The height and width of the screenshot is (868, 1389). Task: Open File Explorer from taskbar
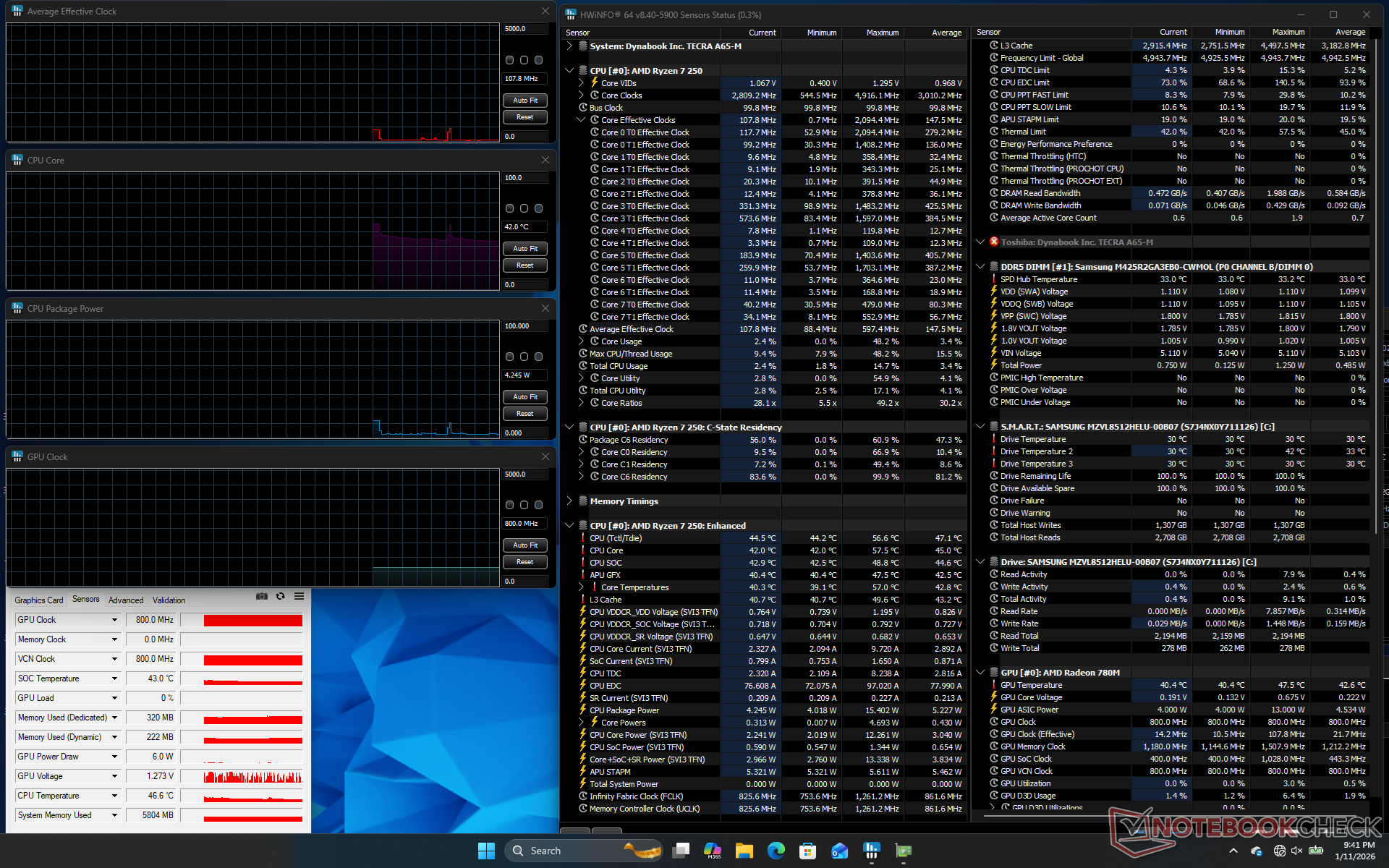[x=744, y=851]
